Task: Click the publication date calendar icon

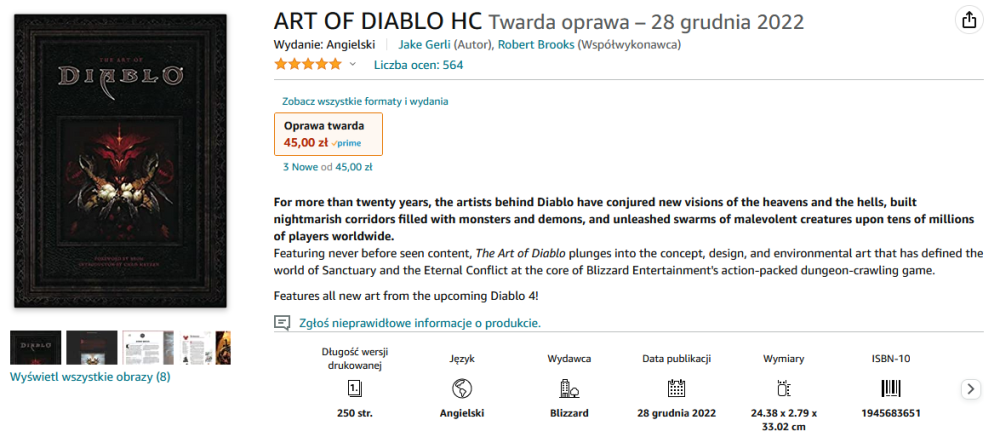Action: pyautogui.click(x=676, y=388)
